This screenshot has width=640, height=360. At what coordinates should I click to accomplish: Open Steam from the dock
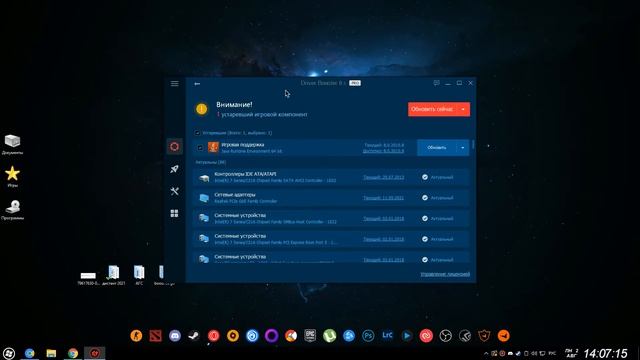(194, 336)
